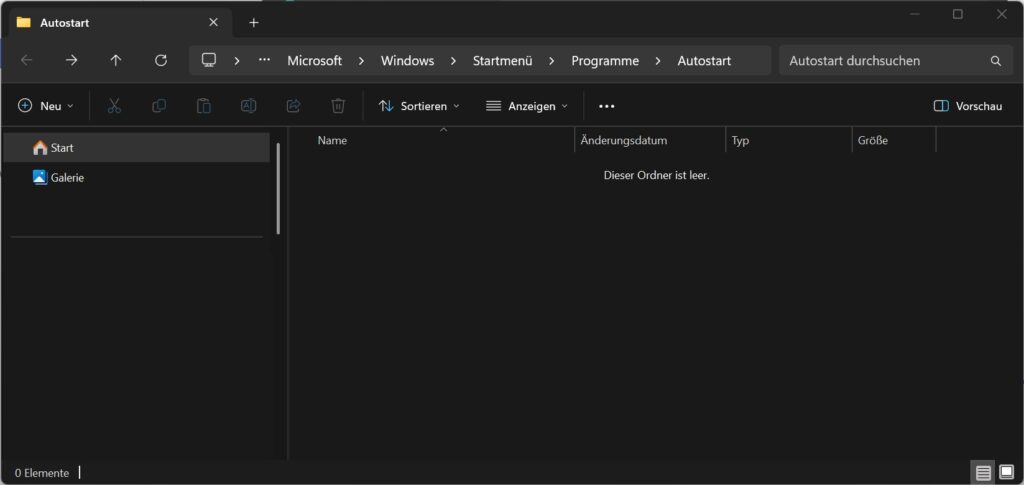Click the folder icon on Autostart tab
Viewport: 1024px width, 485px height.
pos(24,22)
